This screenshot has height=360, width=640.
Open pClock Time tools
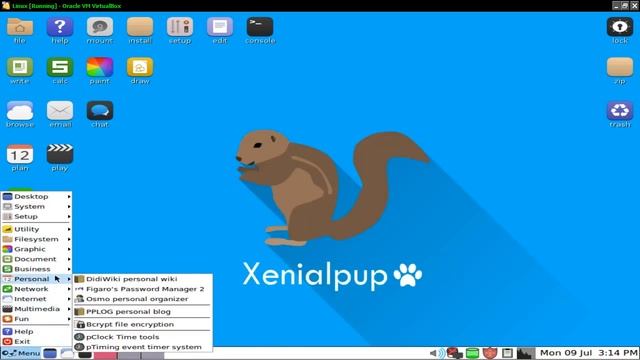143,337
